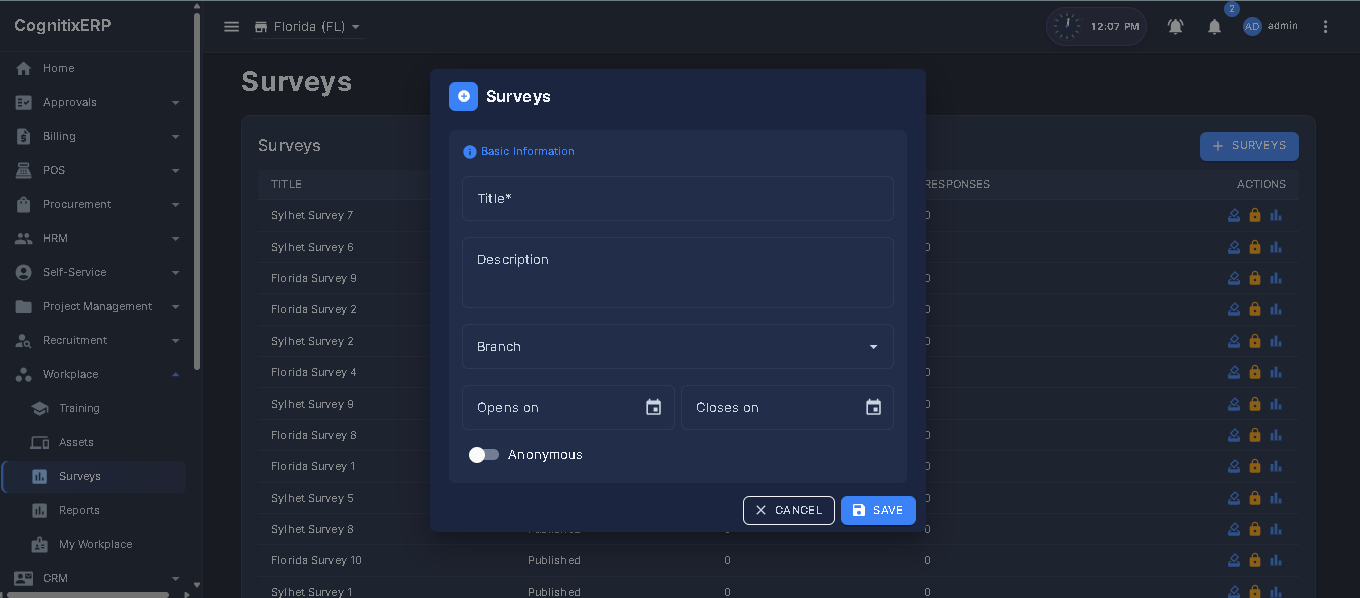Image resolution: width=1360 pixels, height=598 pixels.
Task: Click the lock icon for Sylhet Survey 6
Action: point(1255,247)
